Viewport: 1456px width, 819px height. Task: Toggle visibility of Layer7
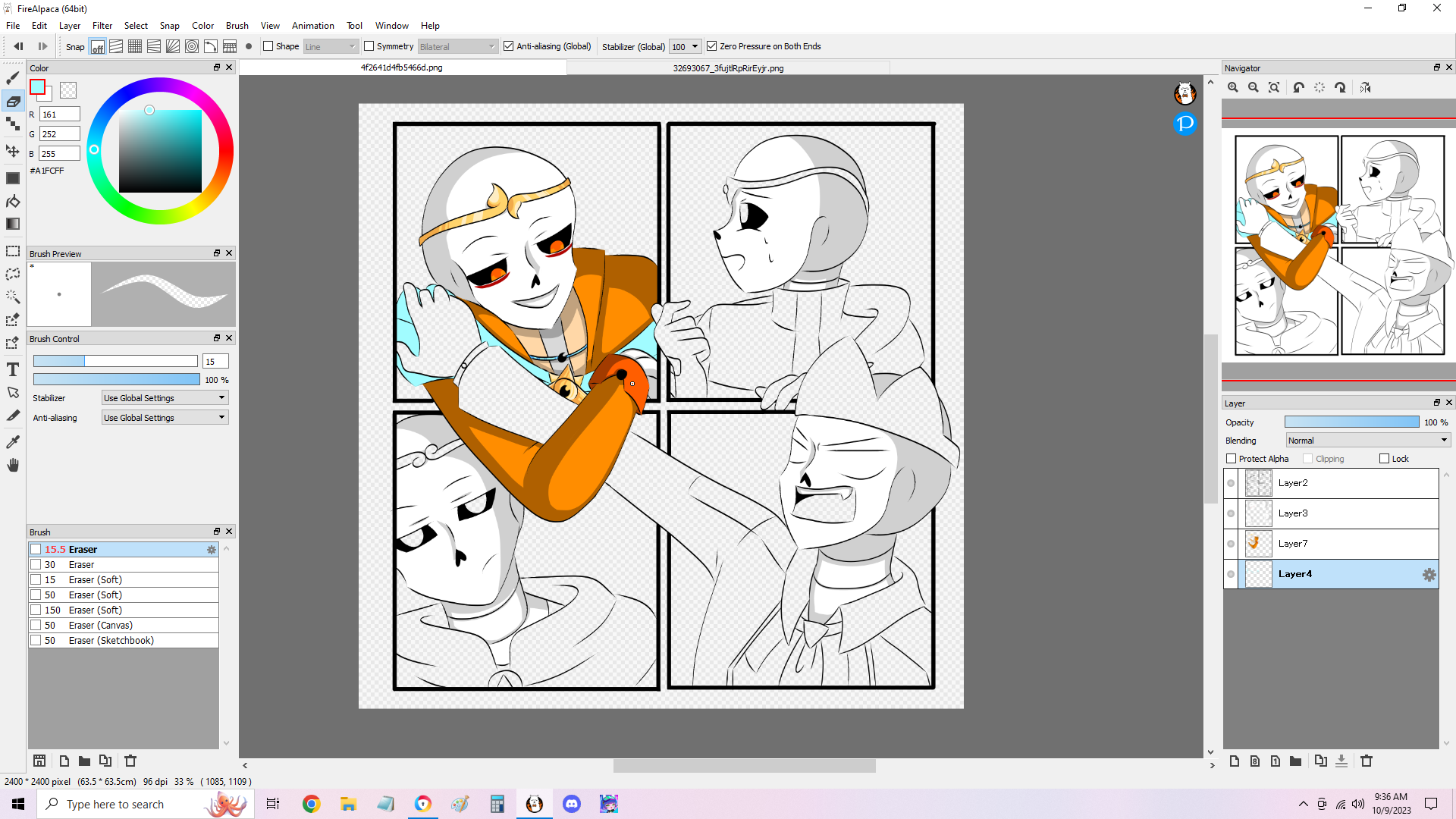[x=1231, y=544]
